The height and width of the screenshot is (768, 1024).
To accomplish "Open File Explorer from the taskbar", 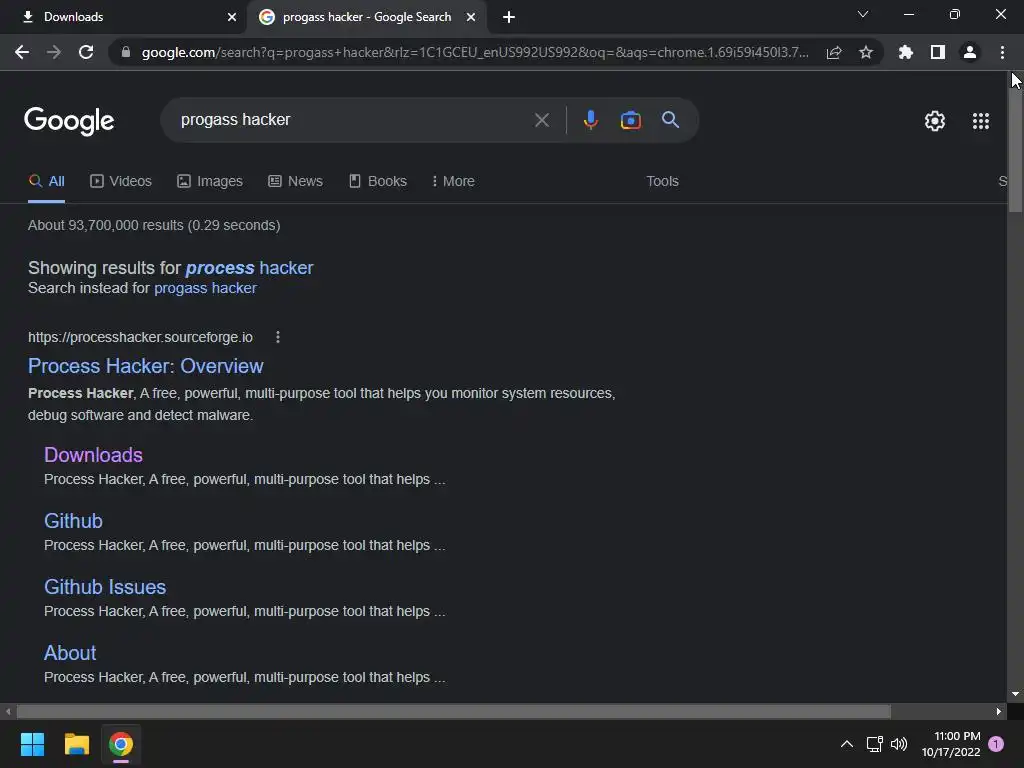I will [x=76, y=744].
